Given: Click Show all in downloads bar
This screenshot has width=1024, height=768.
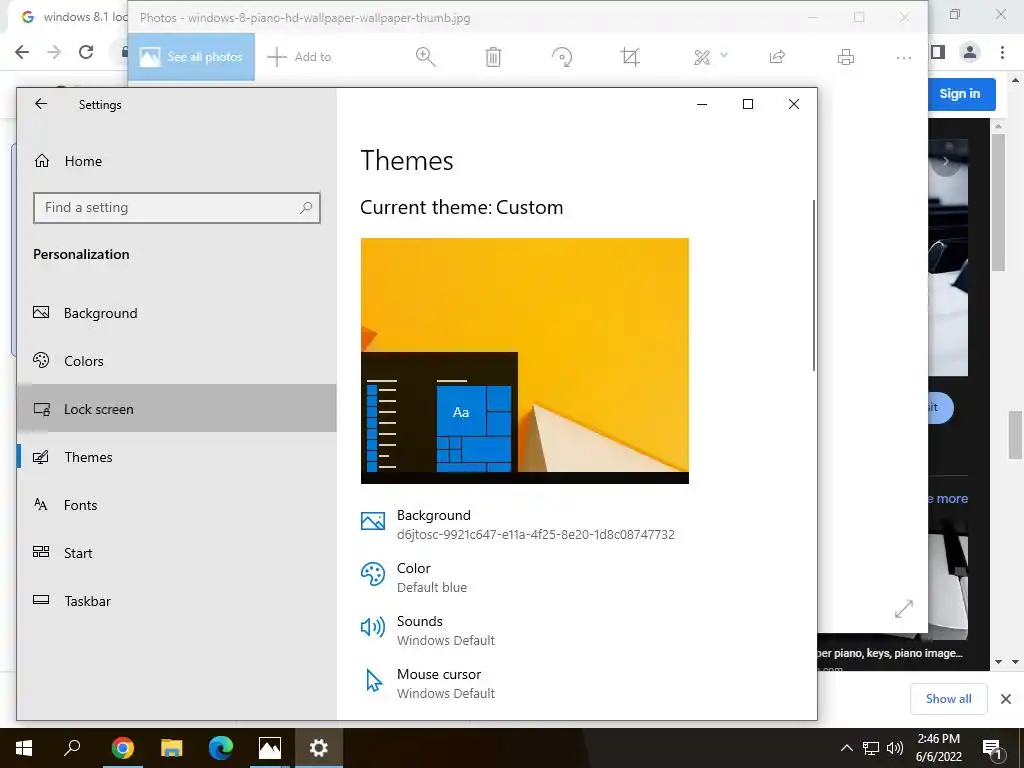Looking at the screenshot, I should point(948,699).
